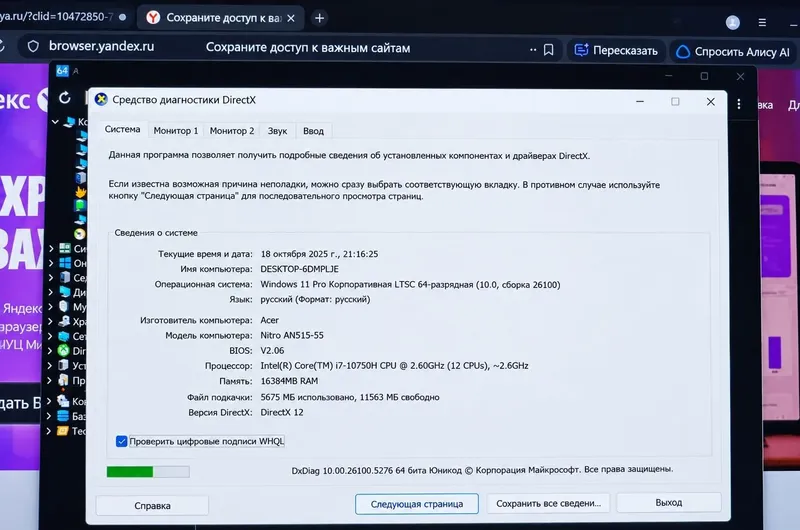Click the red Yandex Y favicon on browser tab
The width and height of the screenshot is (800, 530).
pos(153,18)
